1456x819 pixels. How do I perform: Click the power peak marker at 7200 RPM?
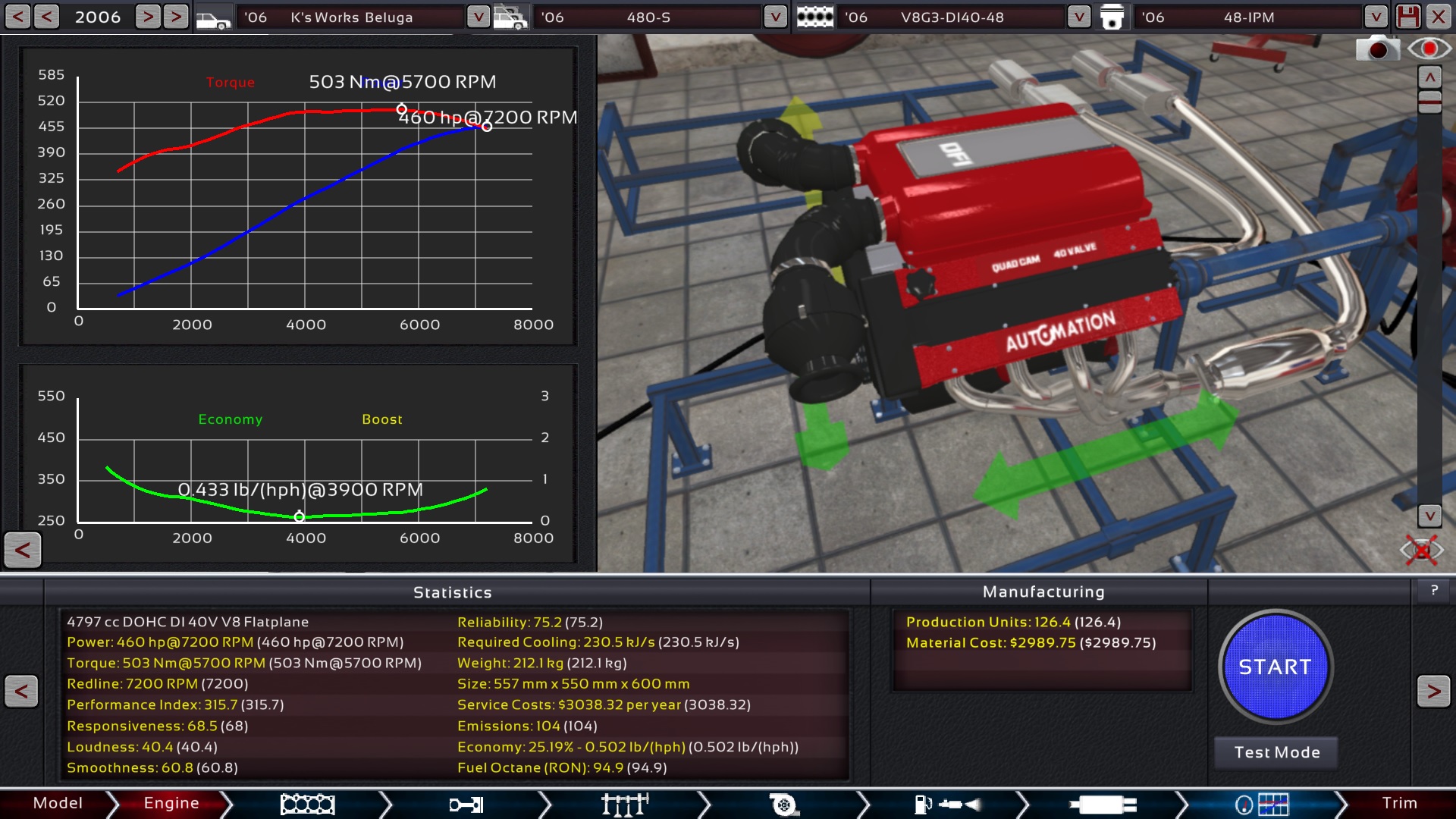(487, 127)
